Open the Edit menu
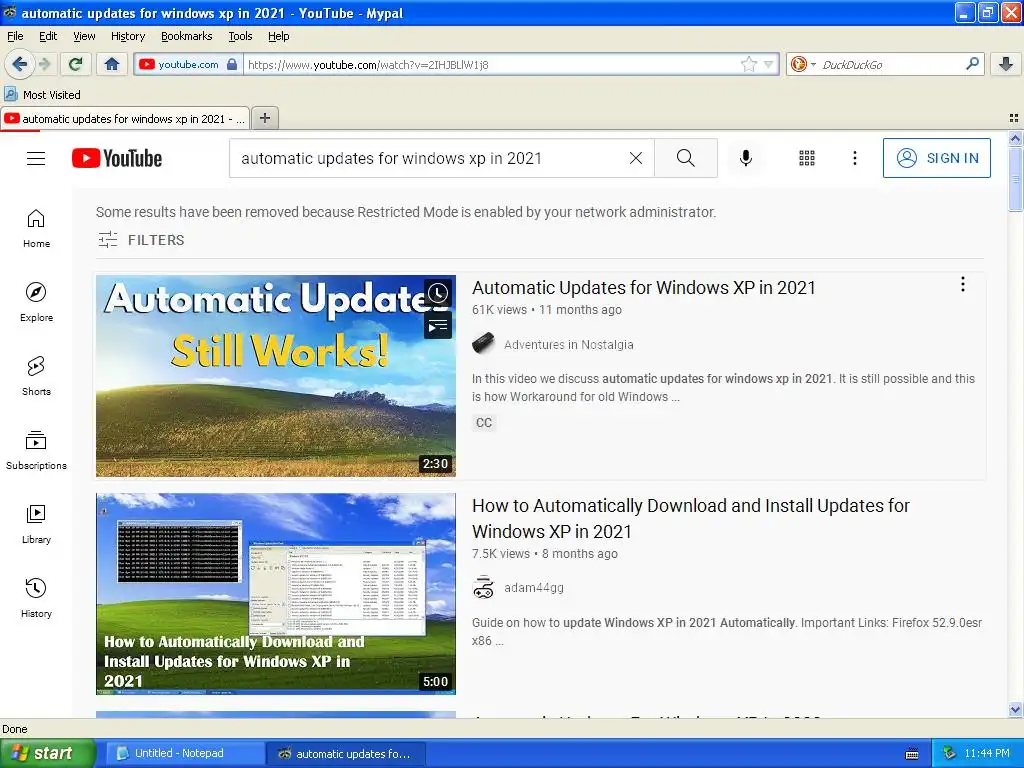 pyautogui.click(x=48, y=36)
